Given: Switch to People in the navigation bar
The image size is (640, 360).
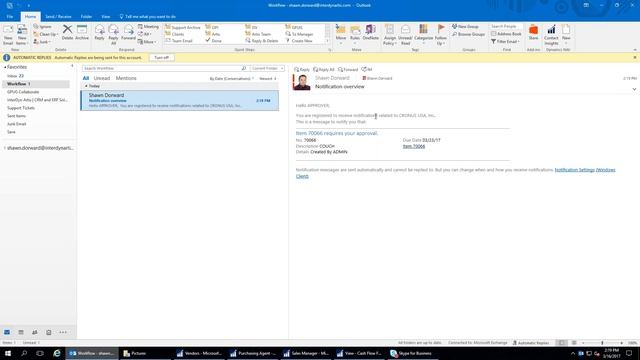Looking at the screenshot, I should (x=35, y=332).
